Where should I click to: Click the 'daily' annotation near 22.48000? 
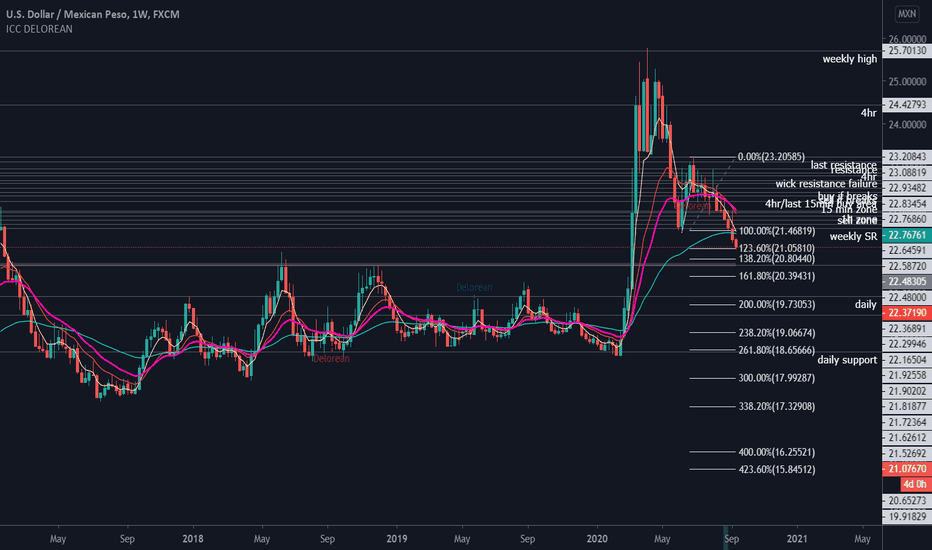[865, 304]
